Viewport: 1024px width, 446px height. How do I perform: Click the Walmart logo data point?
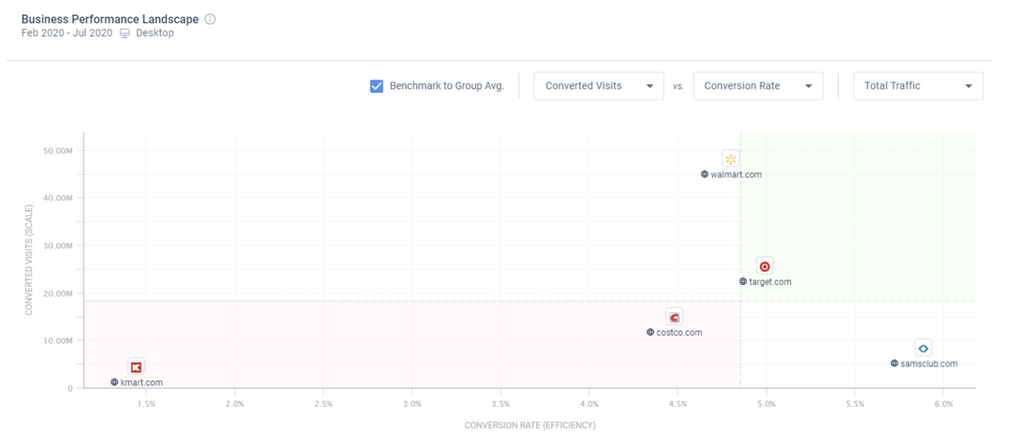click(731, 159)
